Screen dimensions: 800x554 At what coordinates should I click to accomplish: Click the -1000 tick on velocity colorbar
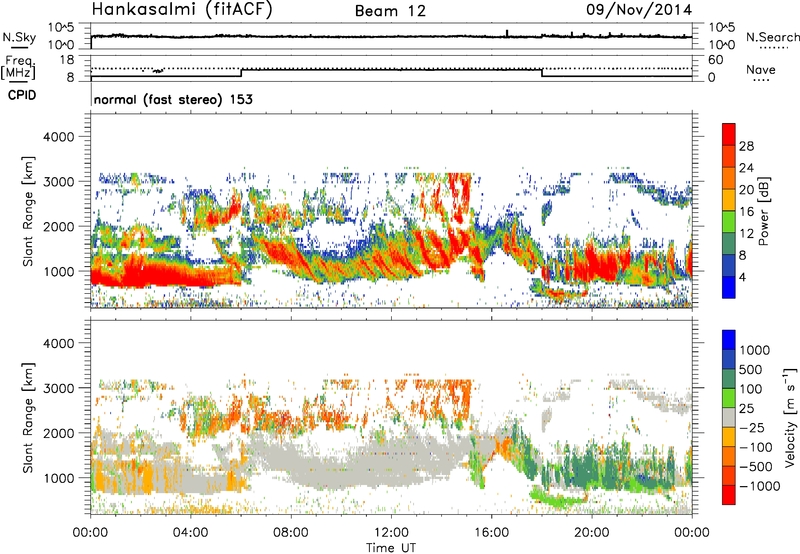click(x=760, y=486)
